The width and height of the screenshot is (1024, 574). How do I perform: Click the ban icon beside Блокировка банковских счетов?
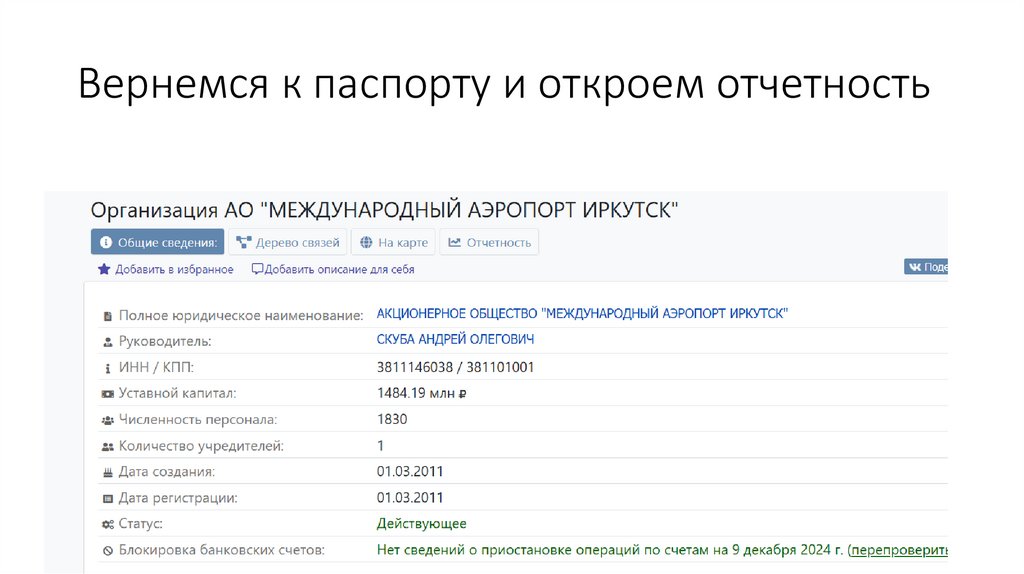click(x=108, y=551)
